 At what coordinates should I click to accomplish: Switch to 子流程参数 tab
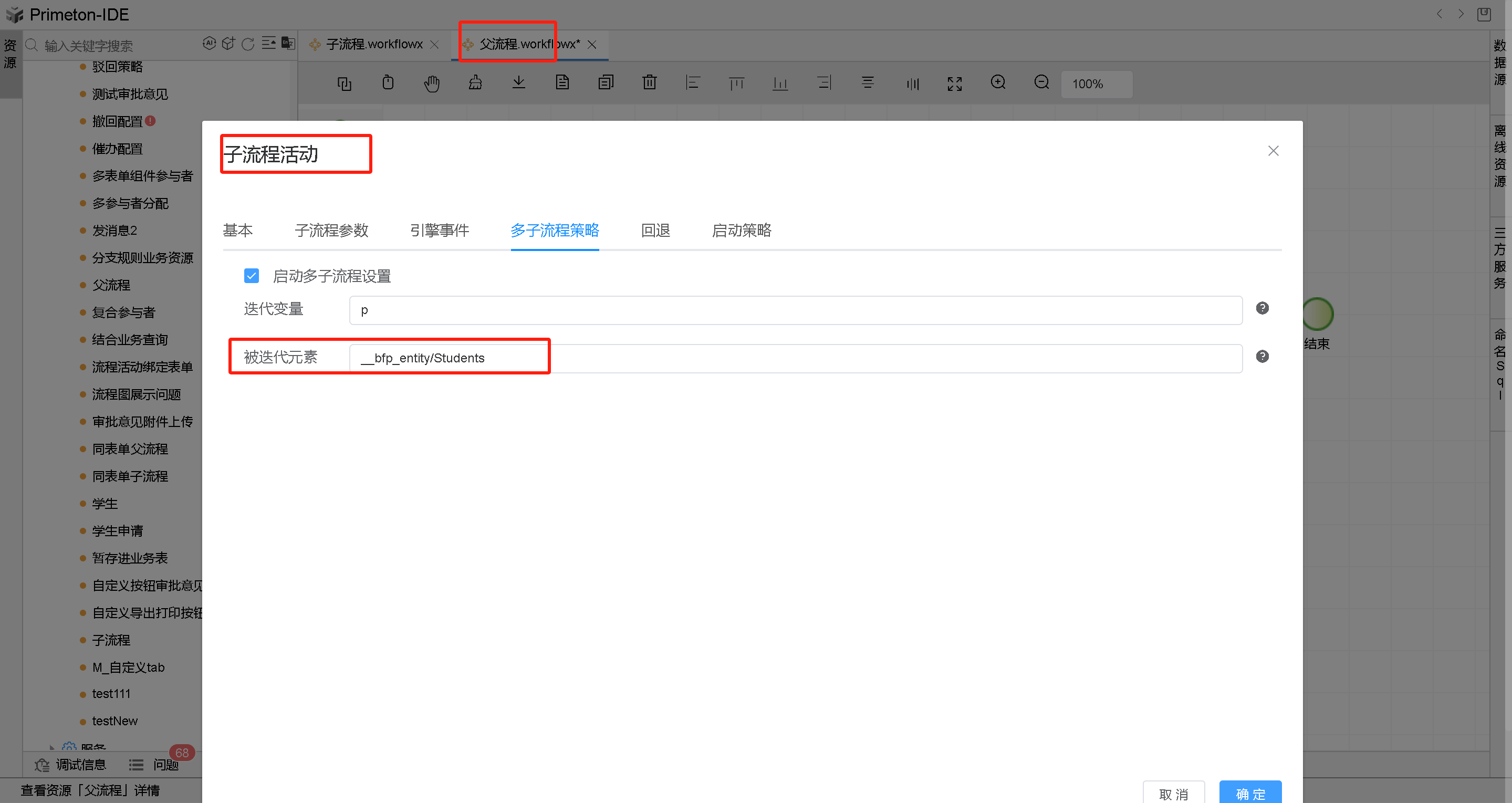(331, 230)
